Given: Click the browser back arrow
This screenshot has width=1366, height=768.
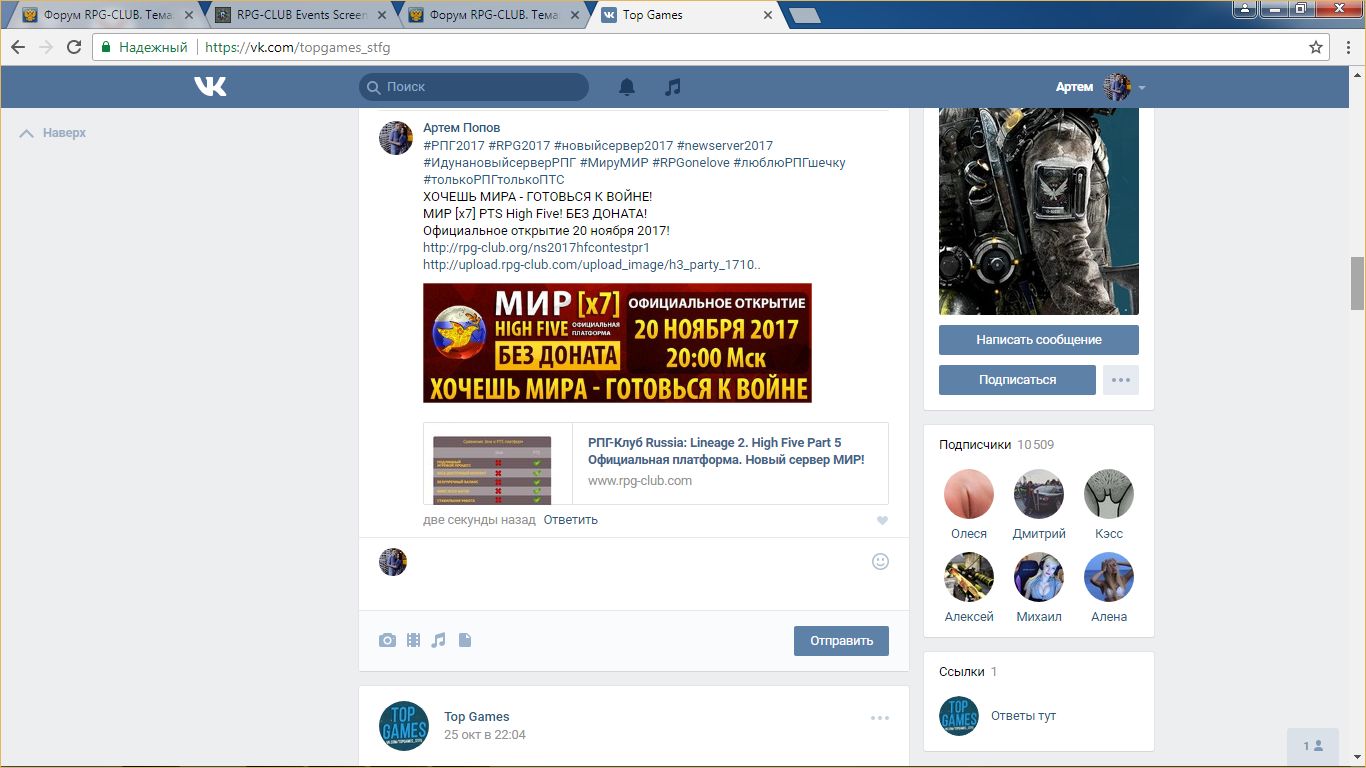Looking at the screenshot, I should [18, 47].
